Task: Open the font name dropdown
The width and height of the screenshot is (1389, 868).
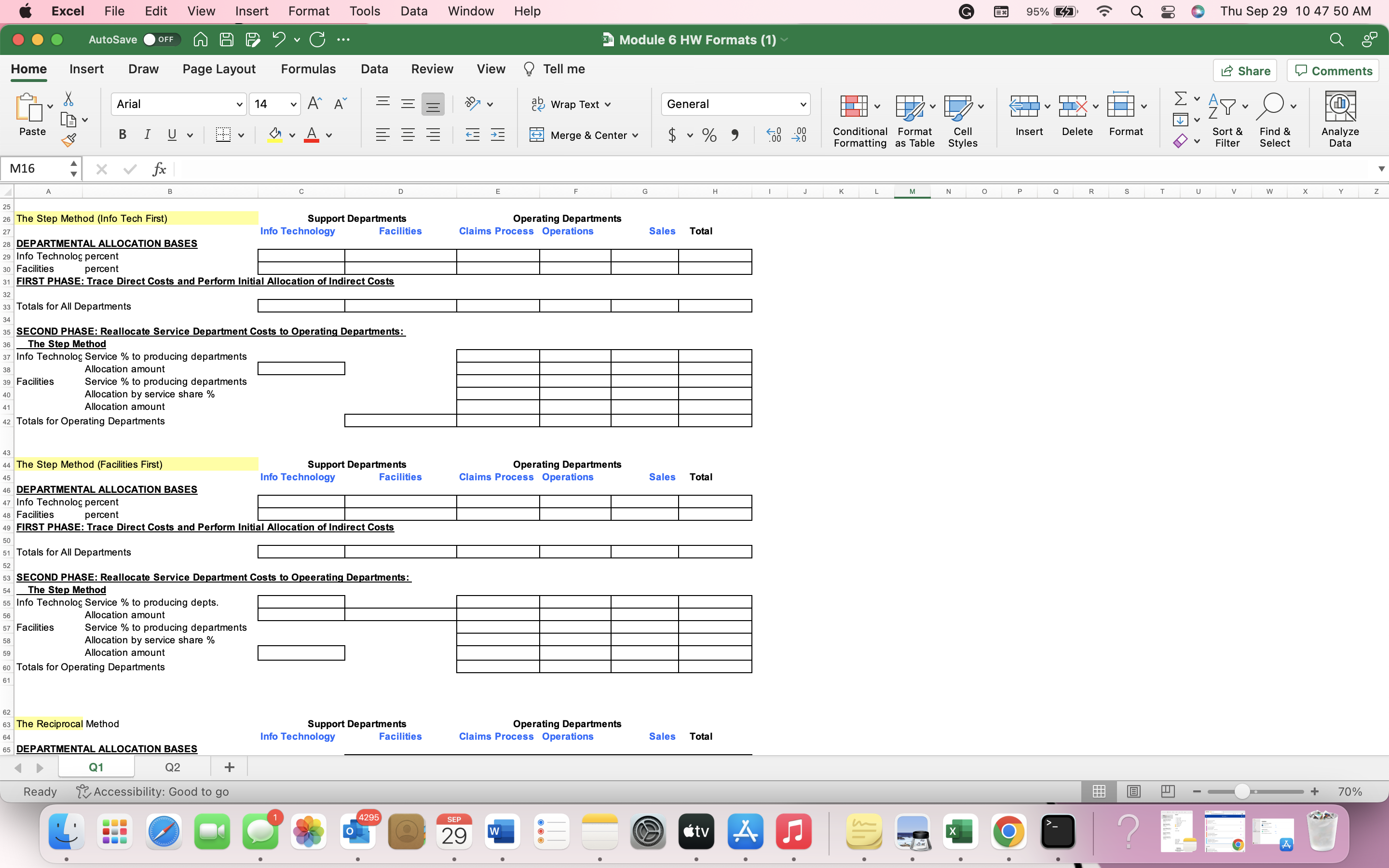Action: click(x=240, y=104)
